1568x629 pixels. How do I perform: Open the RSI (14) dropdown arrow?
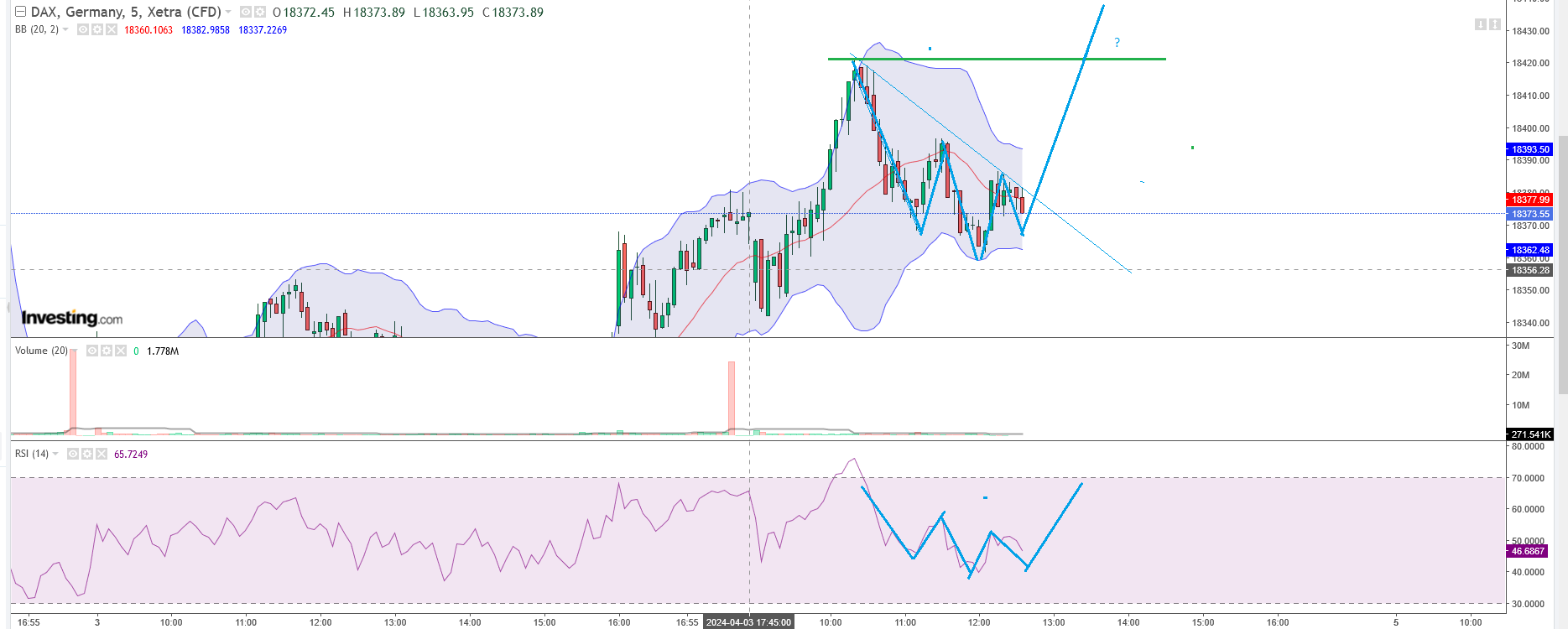[55, 454]
